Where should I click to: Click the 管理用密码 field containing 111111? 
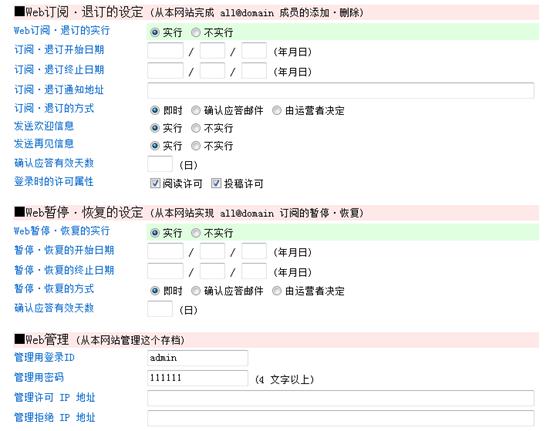tap(198, 378)
